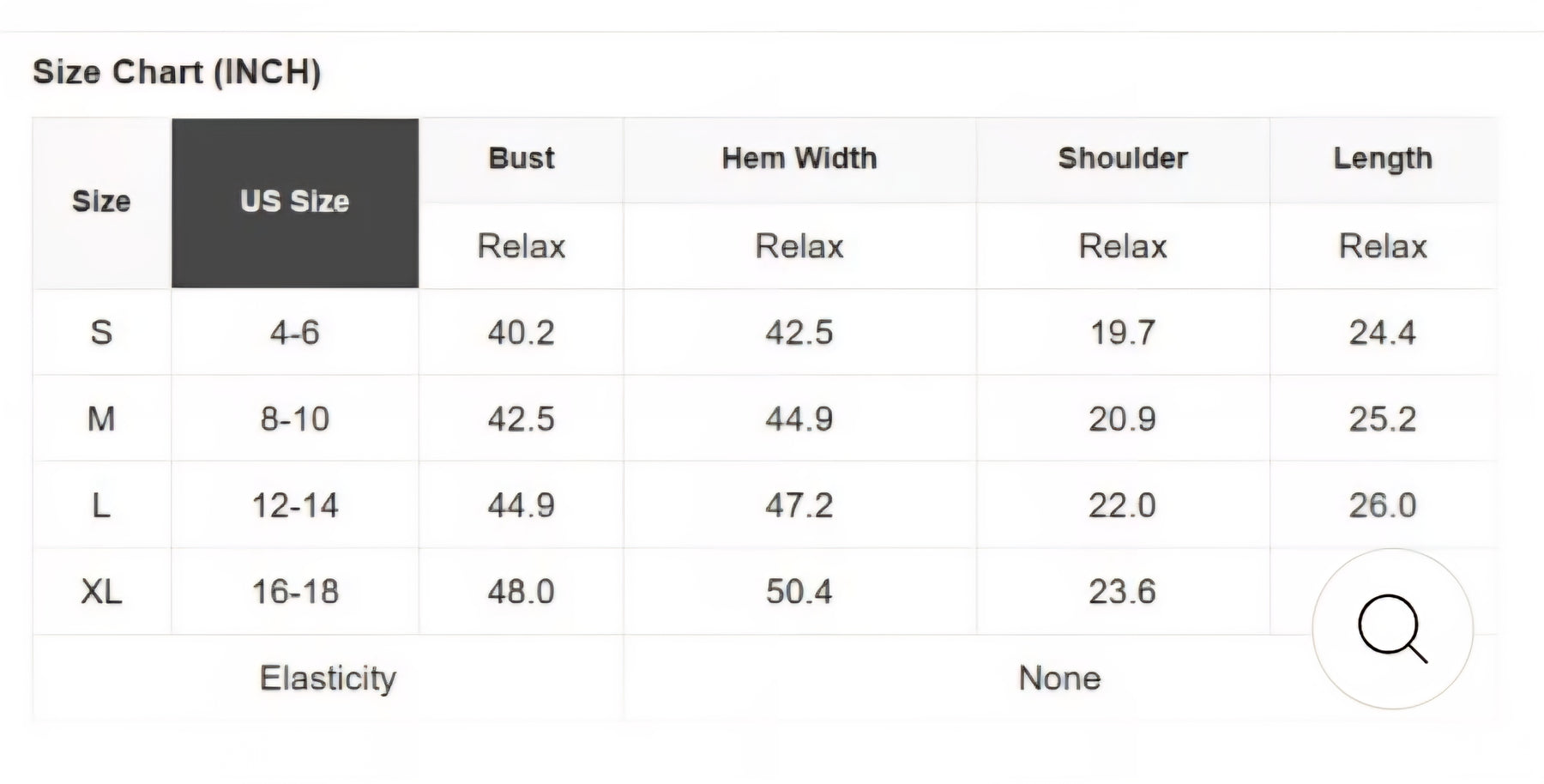The image size is (1544, 784).
Task: Click the 16-18 US size cell
Action: pyautogui.click(x=295, y=592)
